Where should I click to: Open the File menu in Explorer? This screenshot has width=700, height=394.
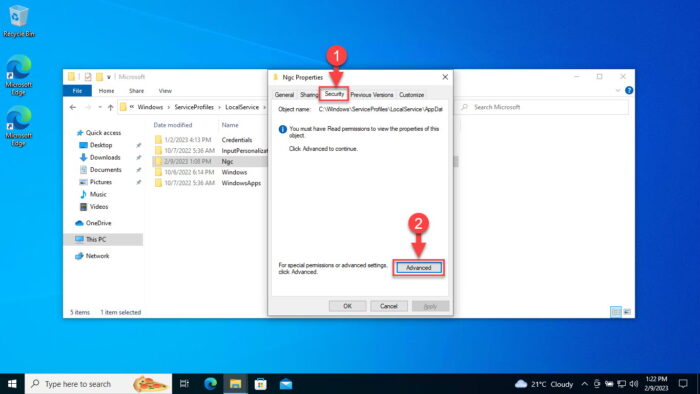click(77, 91)
